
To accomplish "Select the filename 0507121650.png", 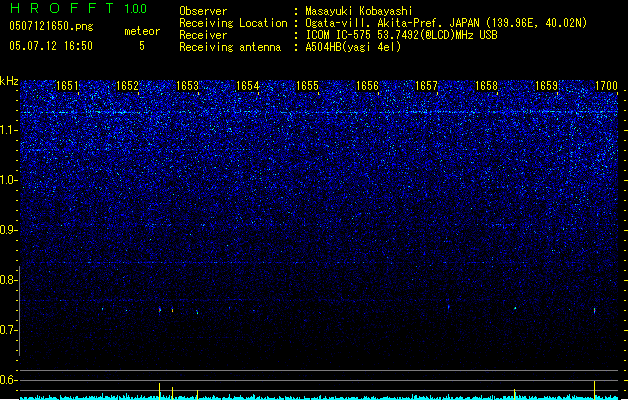I will point(51,26).
